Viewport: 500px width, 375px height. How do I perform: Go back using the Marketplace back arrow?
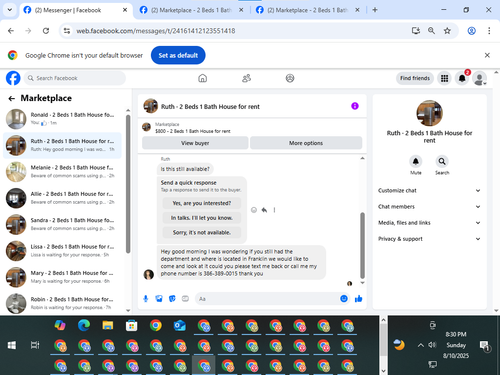(x=12, y=98)
